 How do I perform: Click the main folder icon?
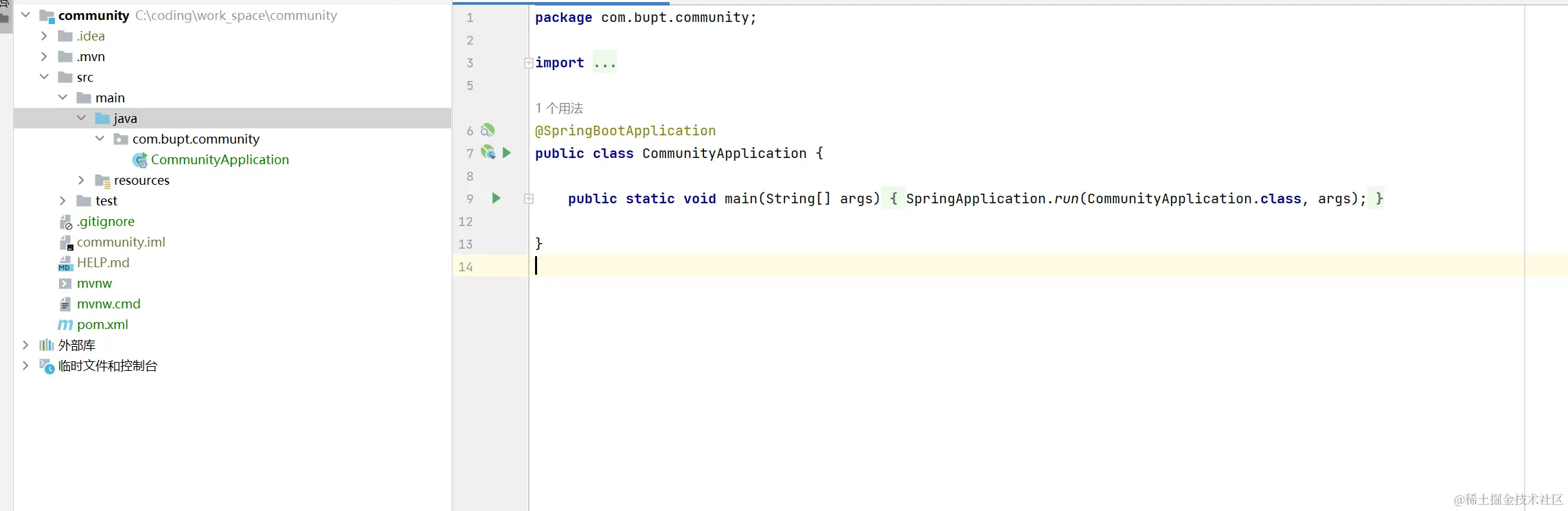84,98
